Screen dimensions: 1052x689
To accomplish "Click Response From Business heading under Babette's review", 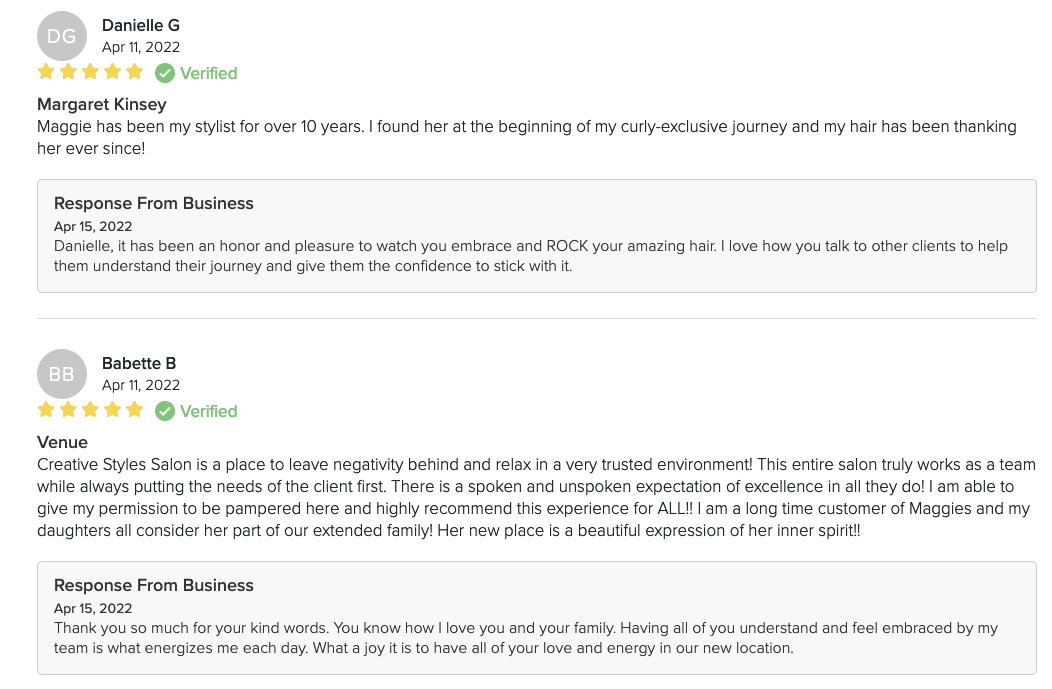I will coord(154,585).
